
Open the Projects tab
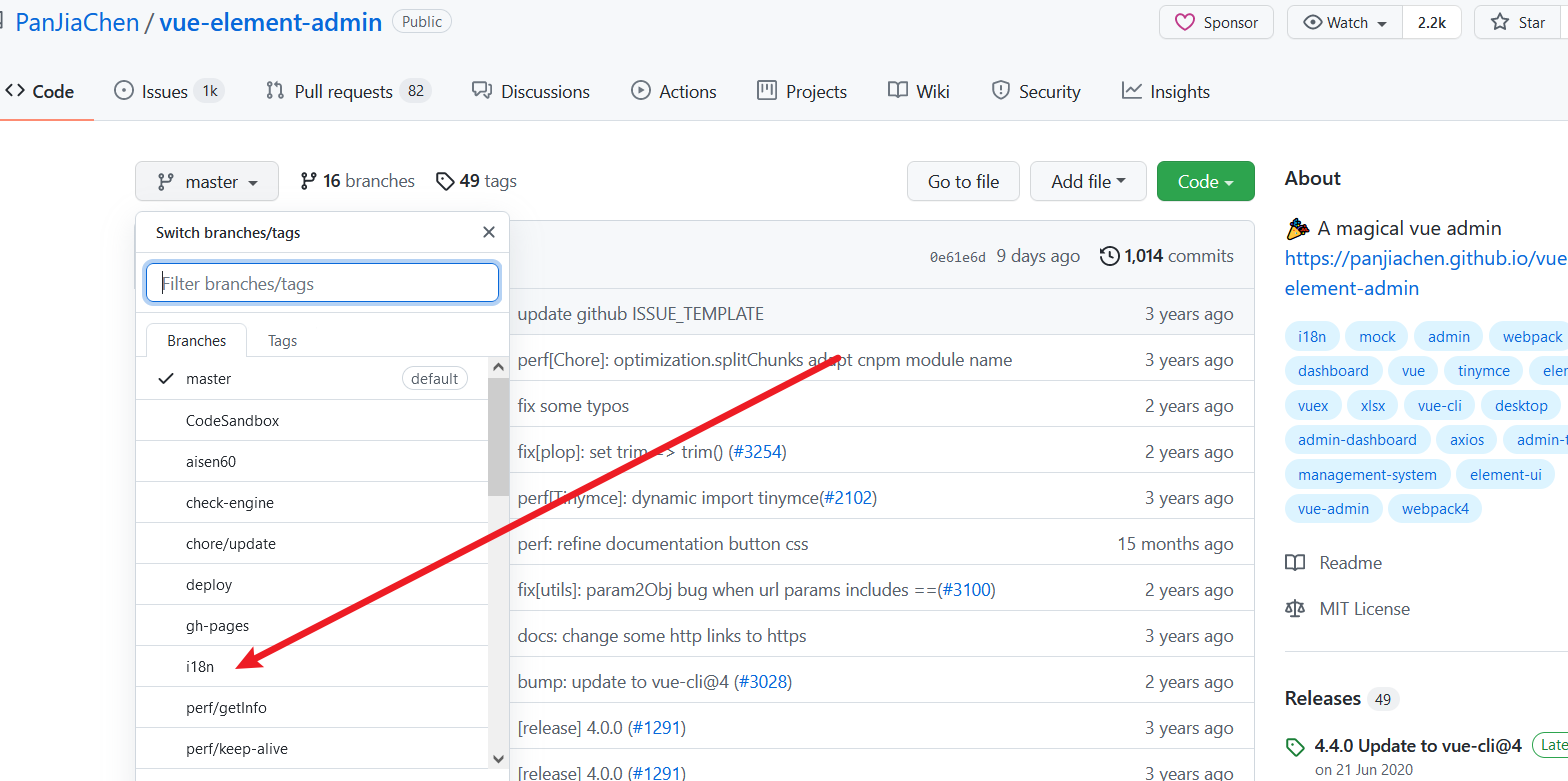pyautogui.click(x=802, y=91)
